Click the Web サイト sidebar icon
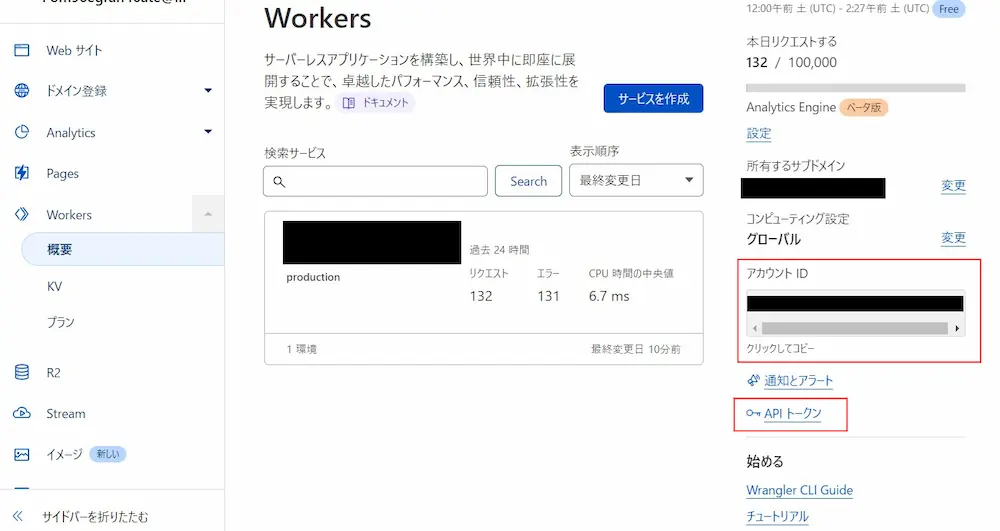 [x=22, y=51]
